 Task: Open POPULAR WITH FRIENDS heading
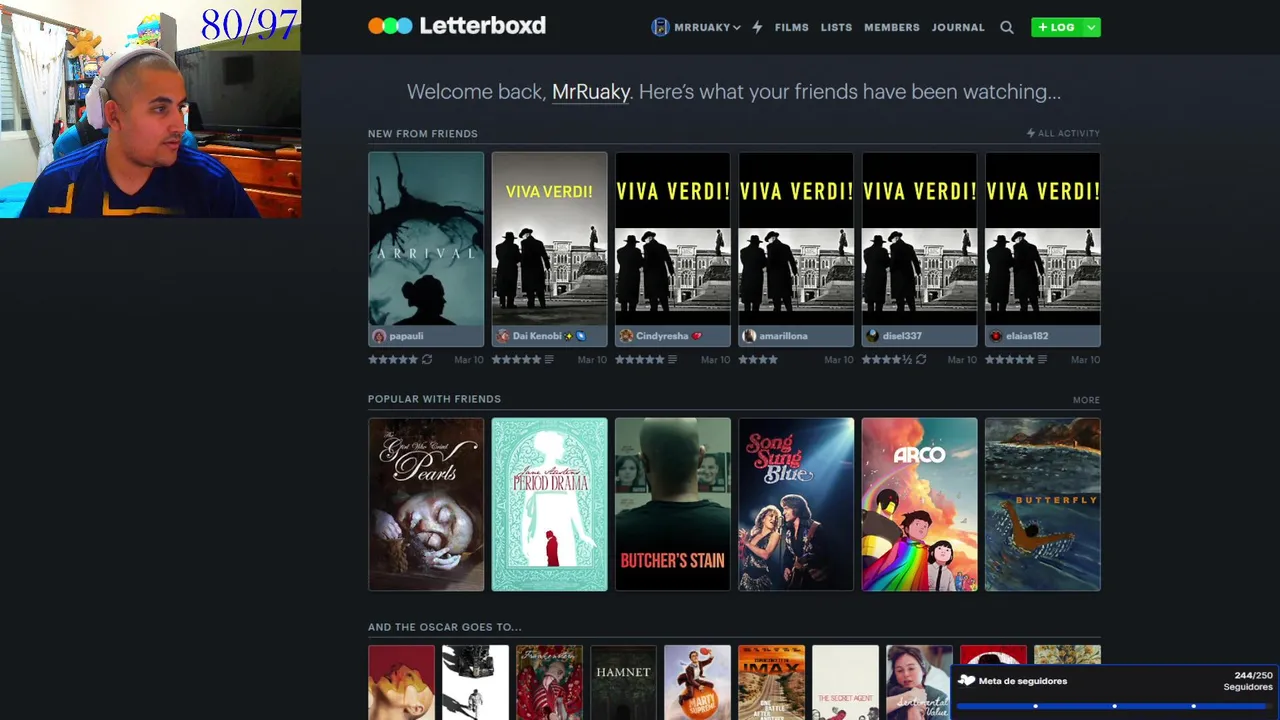pos(434,399)
